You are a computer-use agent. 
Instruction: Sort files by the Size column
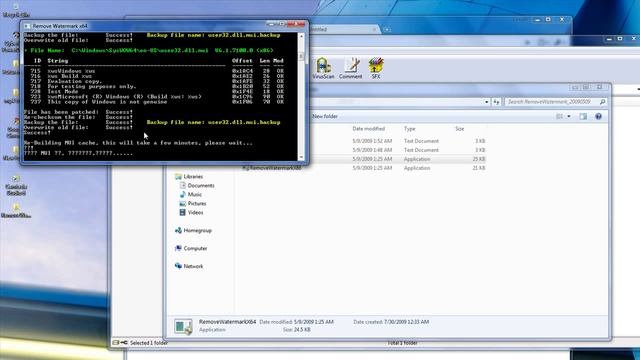click(x=460, y=129)
